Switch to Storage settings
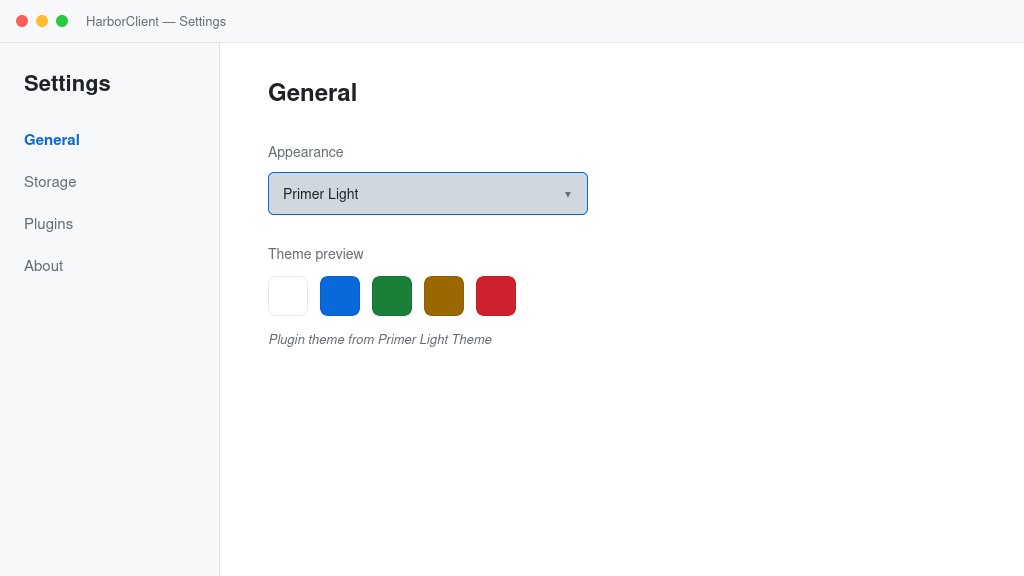The image size is (1024, 576). click(50, 182)
